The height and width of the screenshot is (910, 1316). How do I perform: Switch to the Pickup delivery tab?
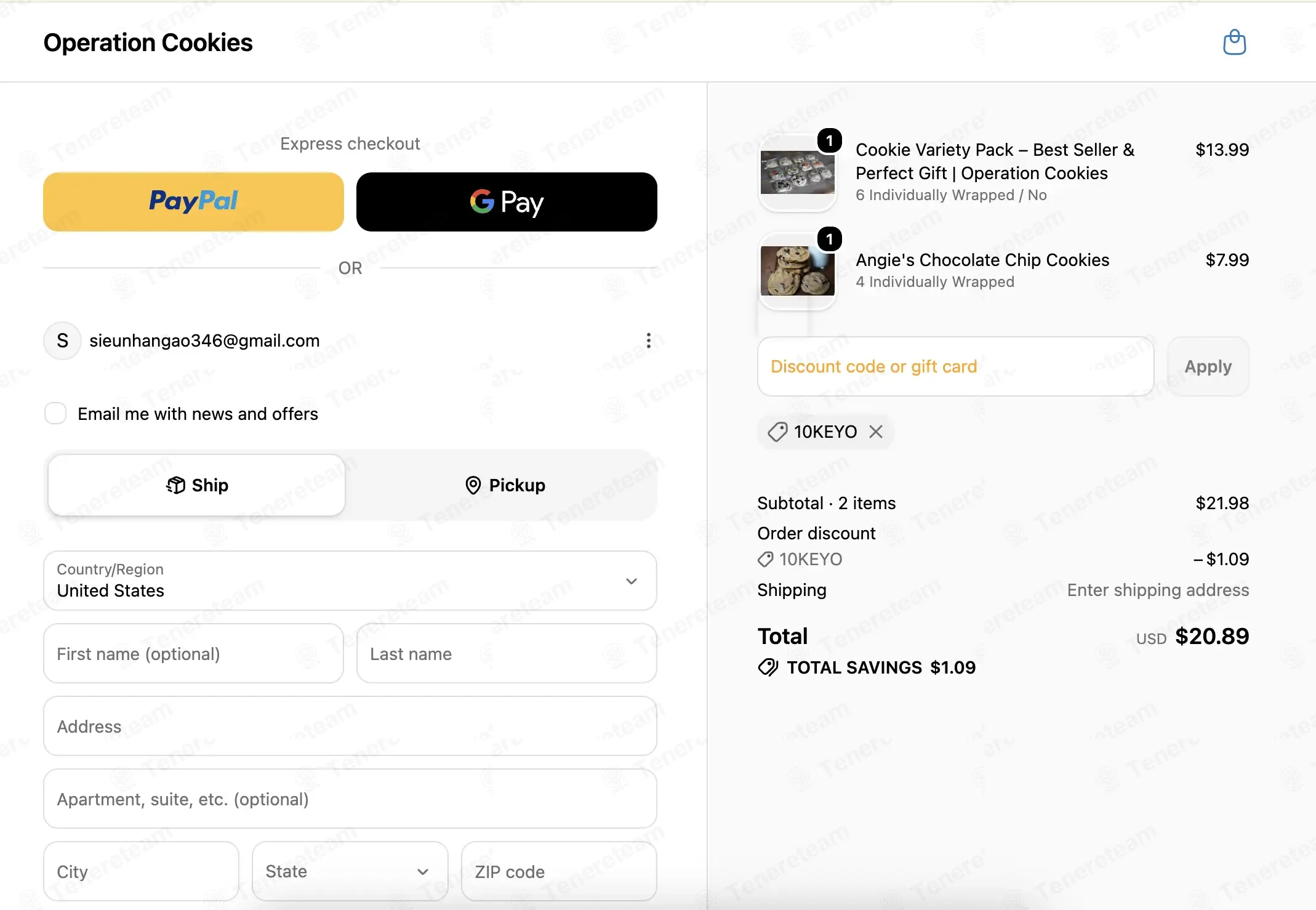click(x=505, y=485)
